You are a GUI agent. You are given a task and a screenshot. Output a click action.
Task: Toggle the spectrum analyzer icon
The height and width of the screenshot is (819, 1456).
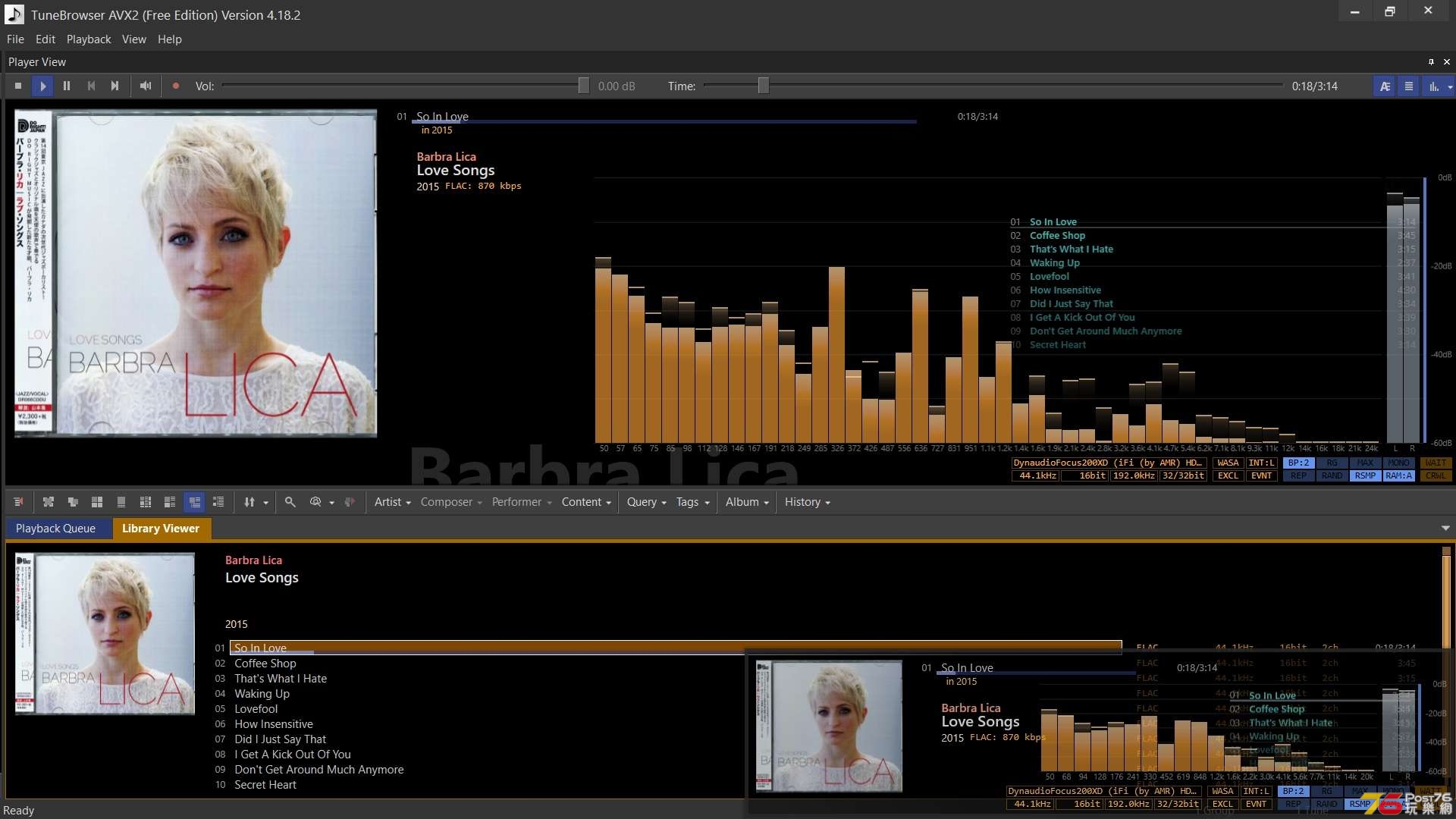[x=1433, y=86]
